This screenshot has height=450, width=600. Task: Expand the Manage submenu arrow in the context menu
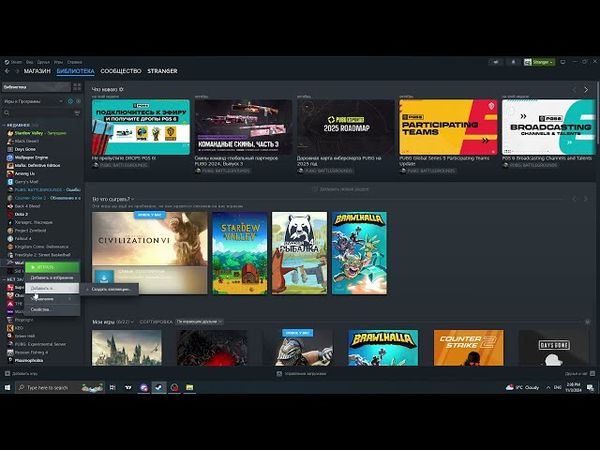[x=70, y=299]
